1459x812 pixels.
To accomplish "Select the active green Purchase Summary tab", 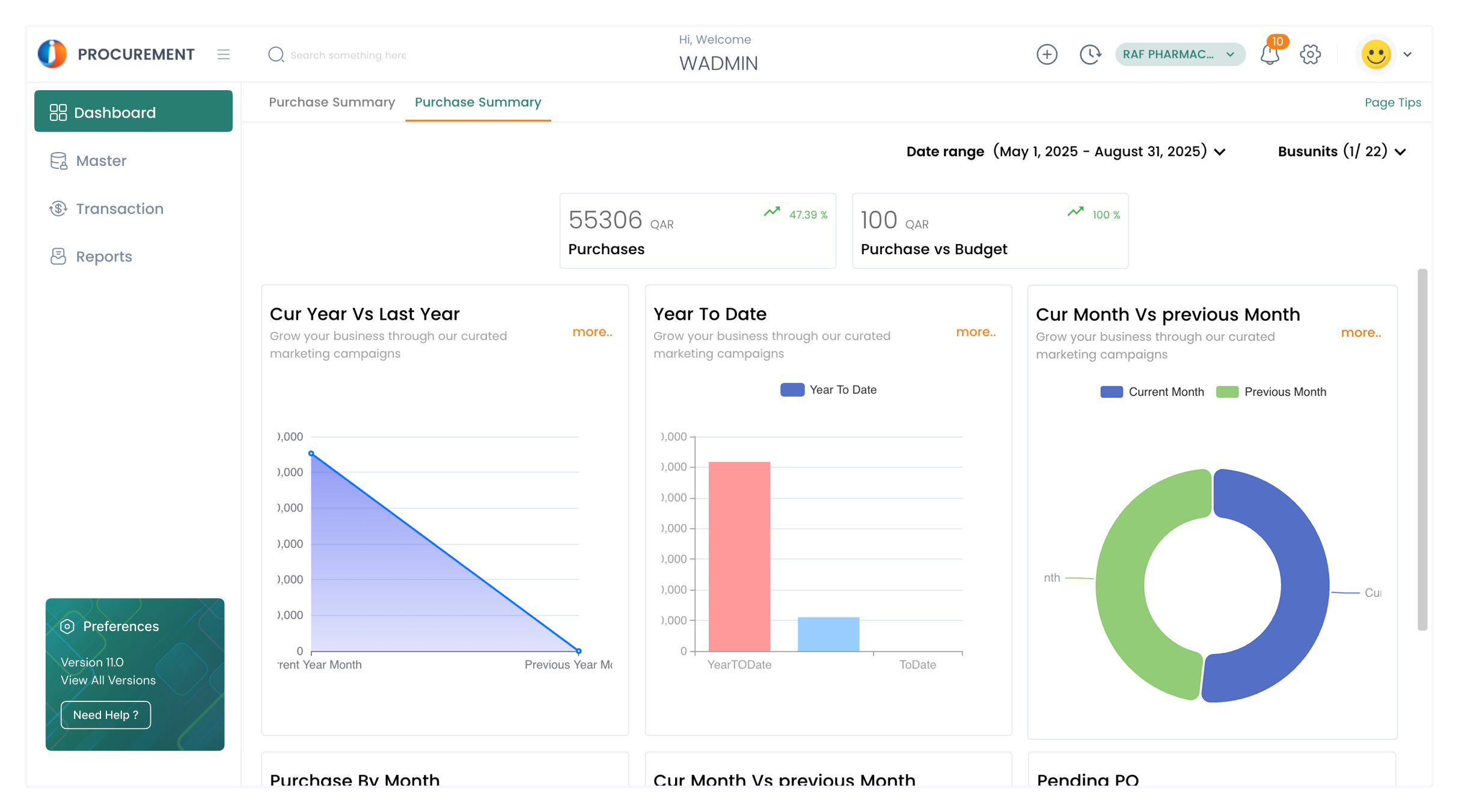I will pyautogui.click(x=478, y=102).
